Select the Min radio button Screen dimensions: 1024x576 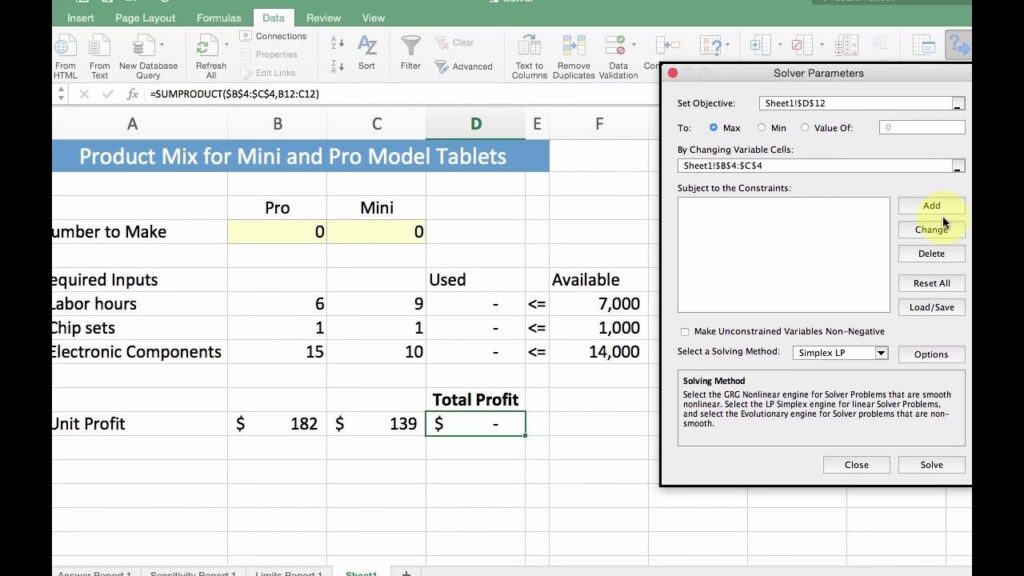[x=762, y=128]
